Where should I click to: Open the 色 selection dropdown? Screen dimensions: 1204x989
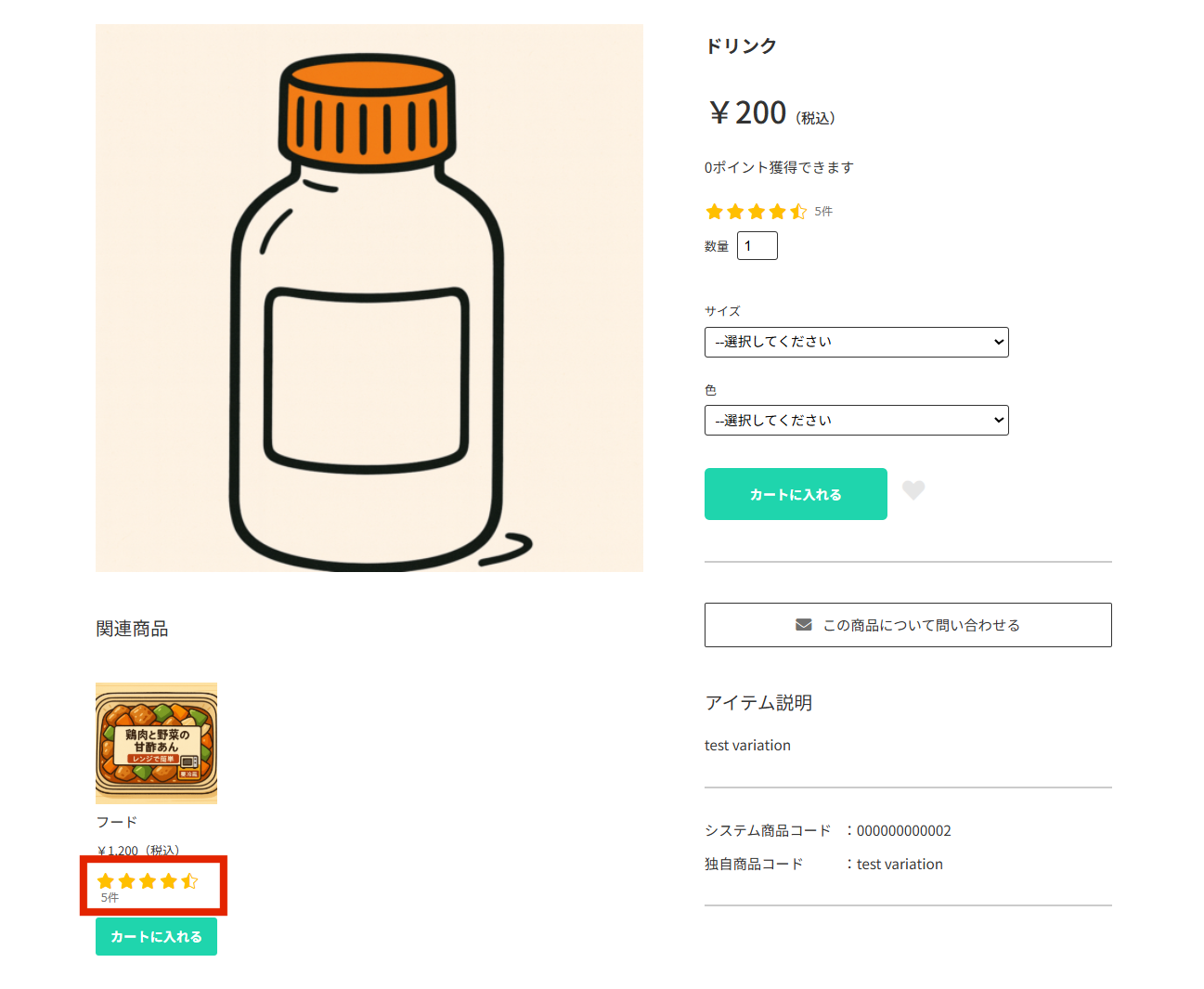click(x=856, y=420)
